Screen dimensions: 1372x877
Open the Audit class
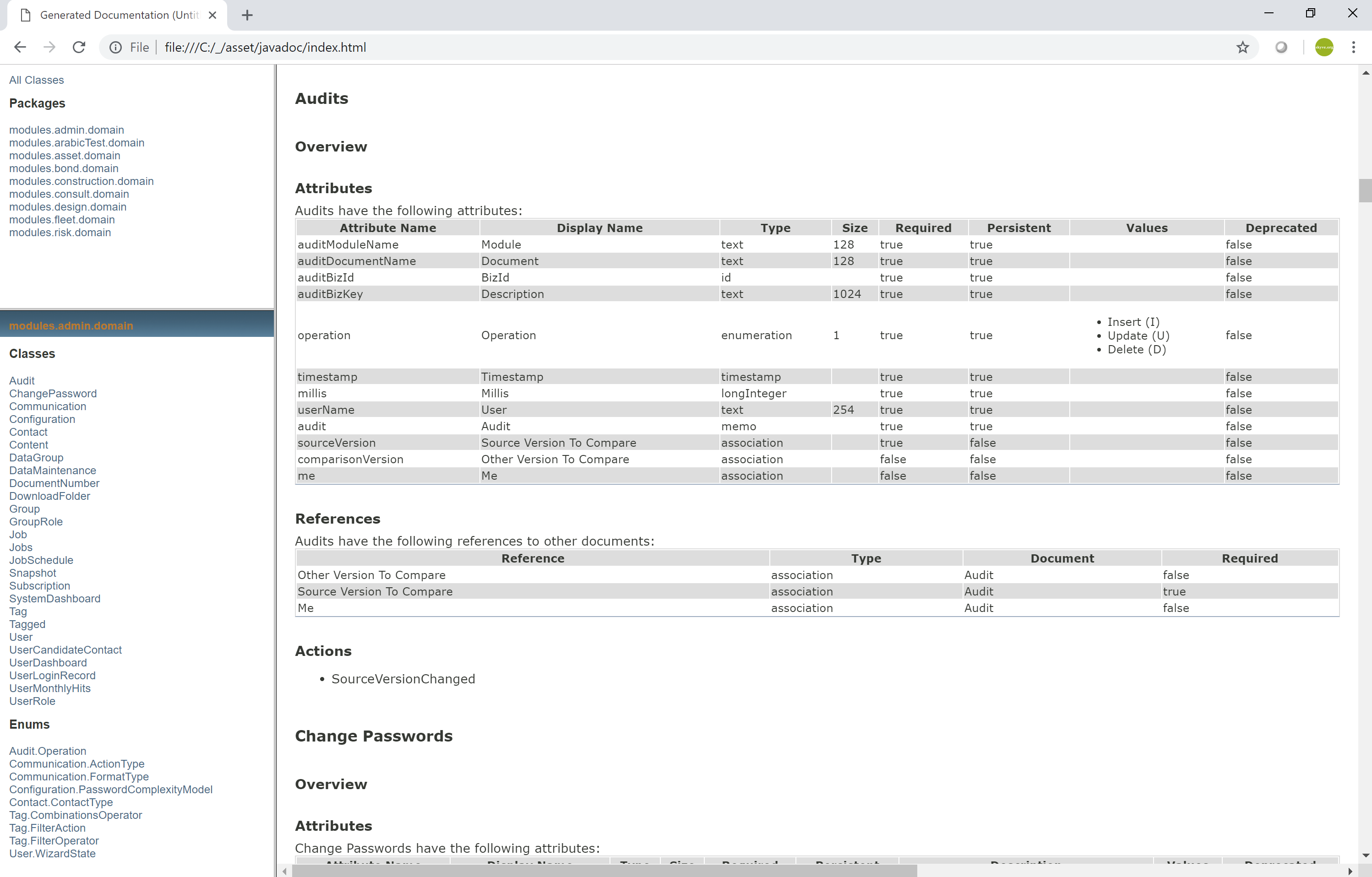click(x=22, y=380)
